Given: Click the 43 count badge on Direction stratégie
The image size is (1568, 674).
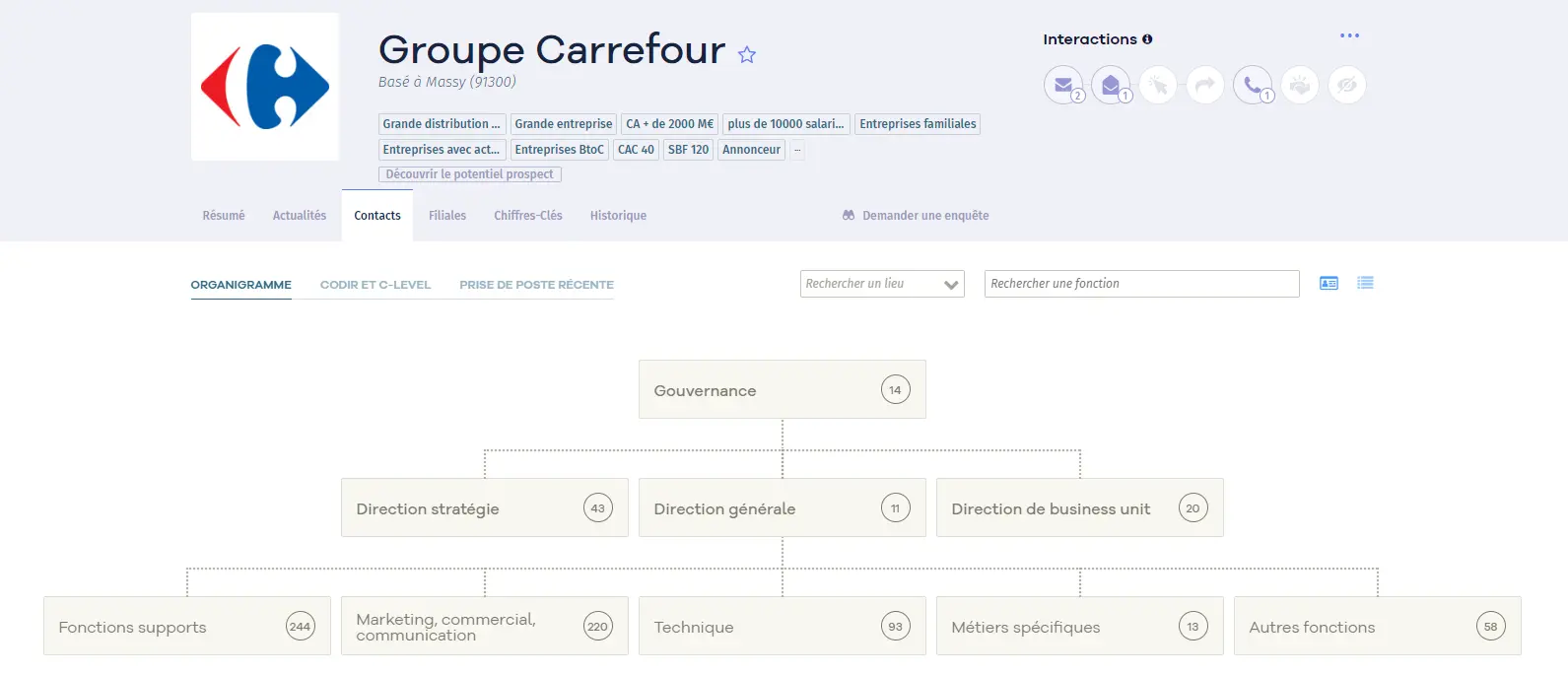Looking at the screenshot, I should point(598,508).
